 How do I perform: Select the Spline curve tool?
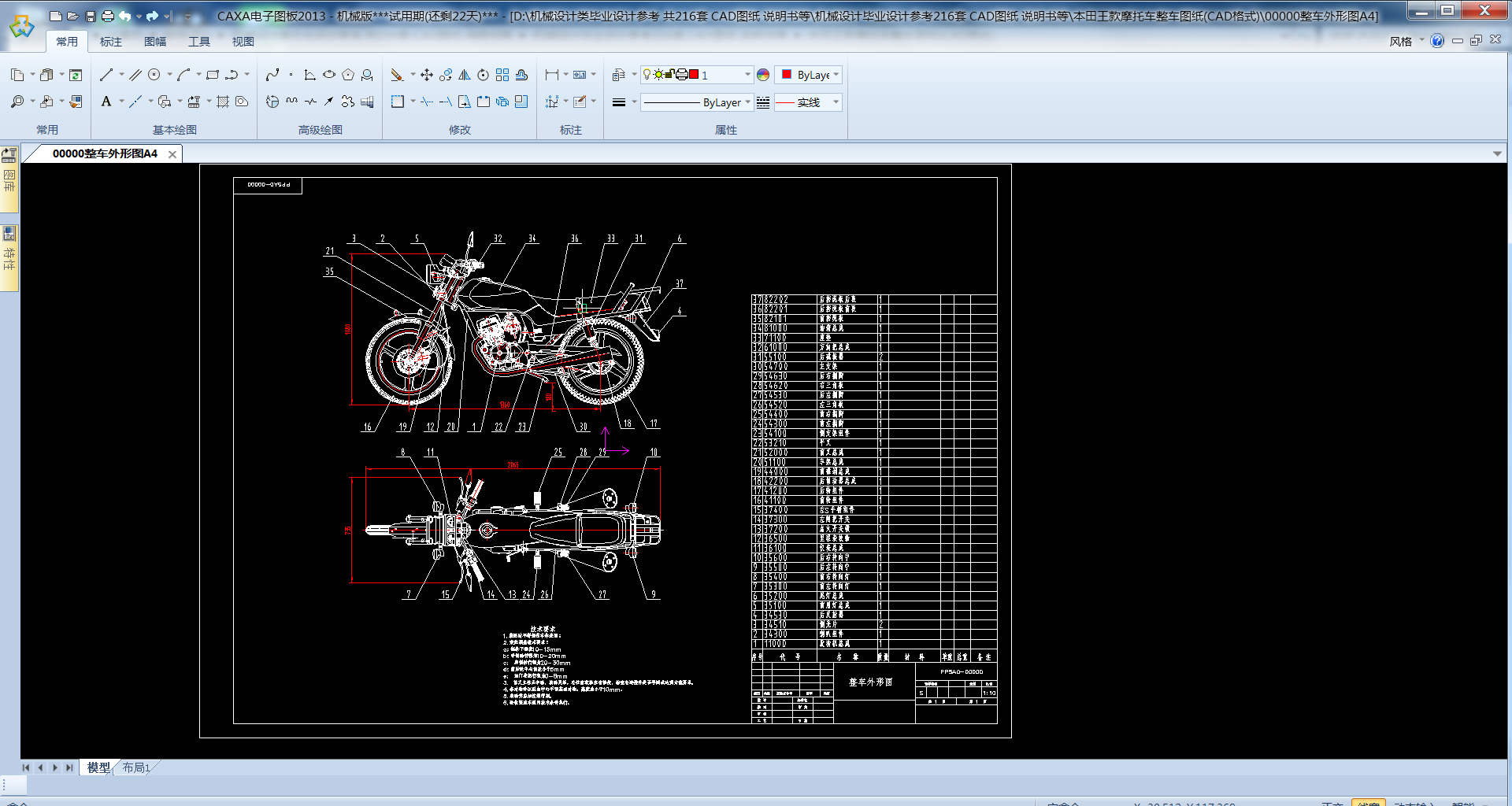(x=272, y=75)
